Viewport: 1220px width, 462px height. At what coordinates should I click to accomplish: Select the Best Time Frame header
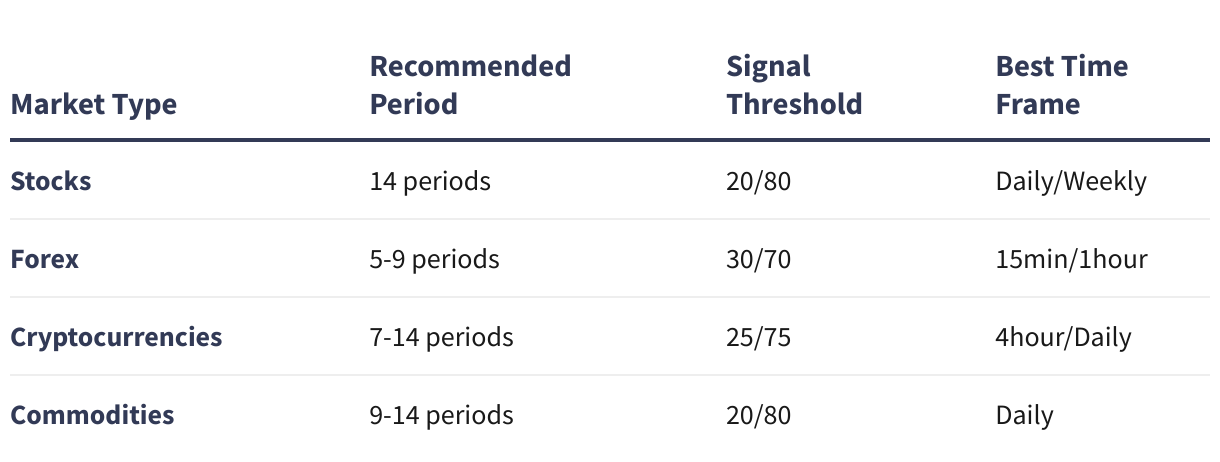1062,85
